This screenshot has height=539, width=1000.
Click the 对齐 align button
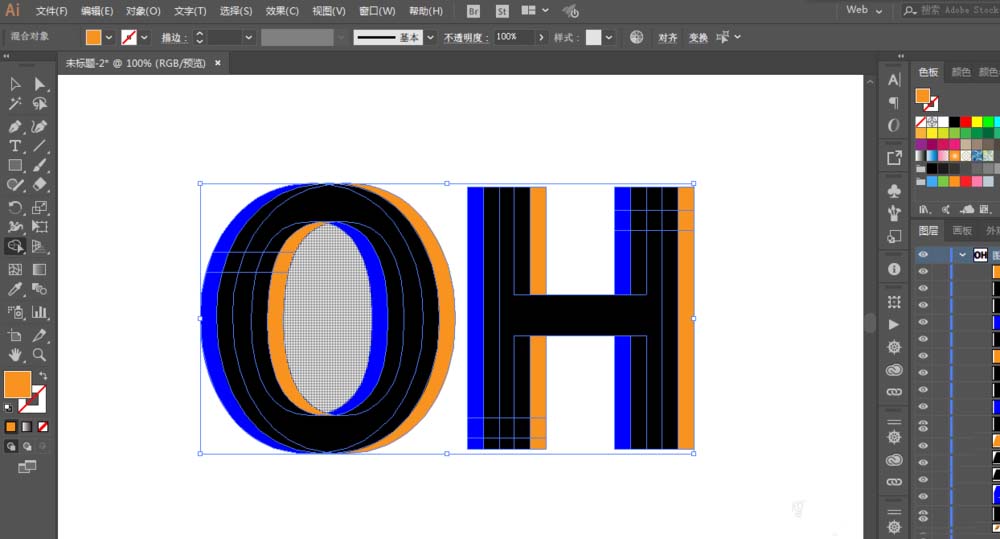(x=668, y=38)
